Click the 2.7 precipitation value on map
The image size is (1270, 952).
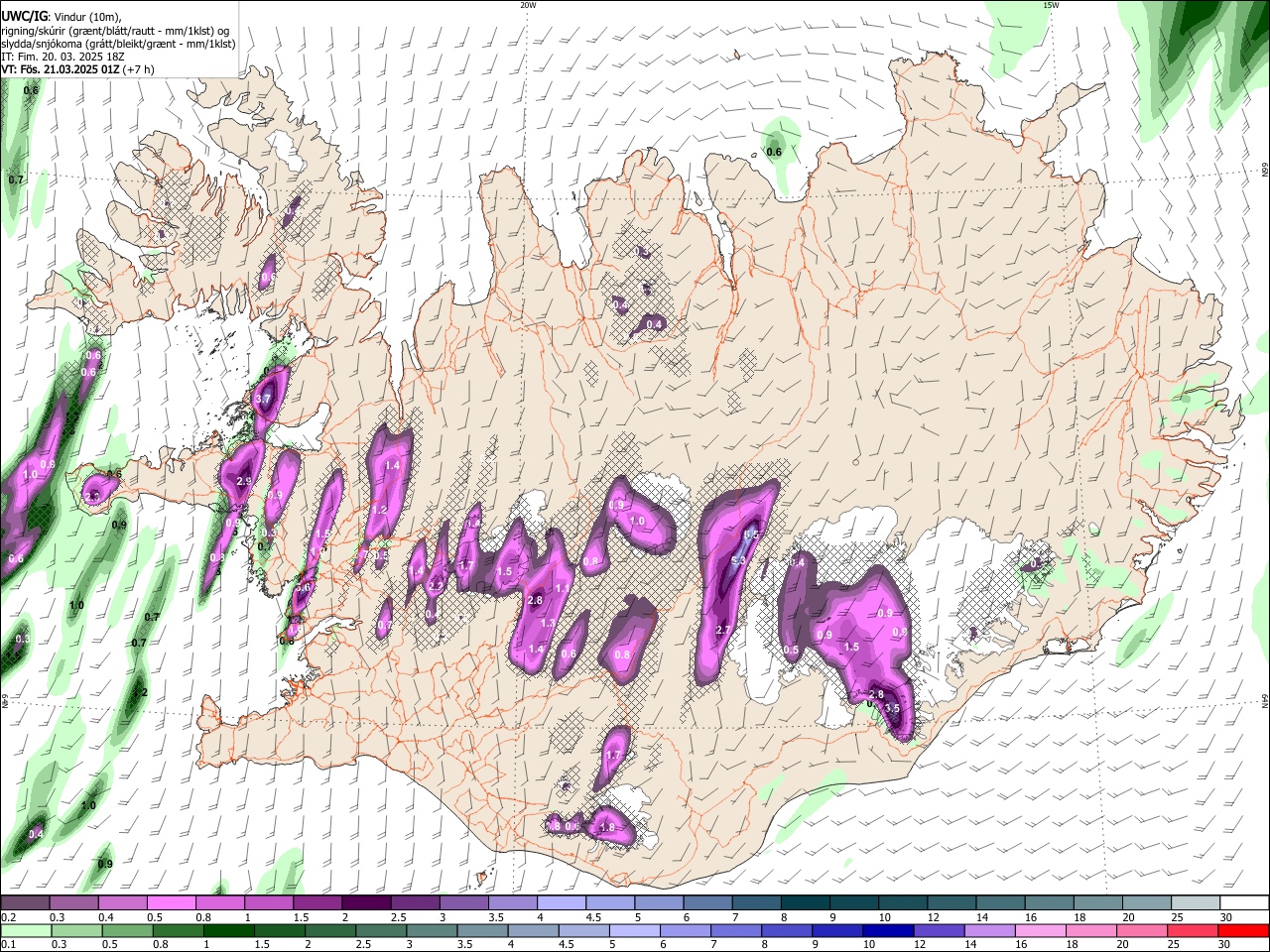click(723, 630)
